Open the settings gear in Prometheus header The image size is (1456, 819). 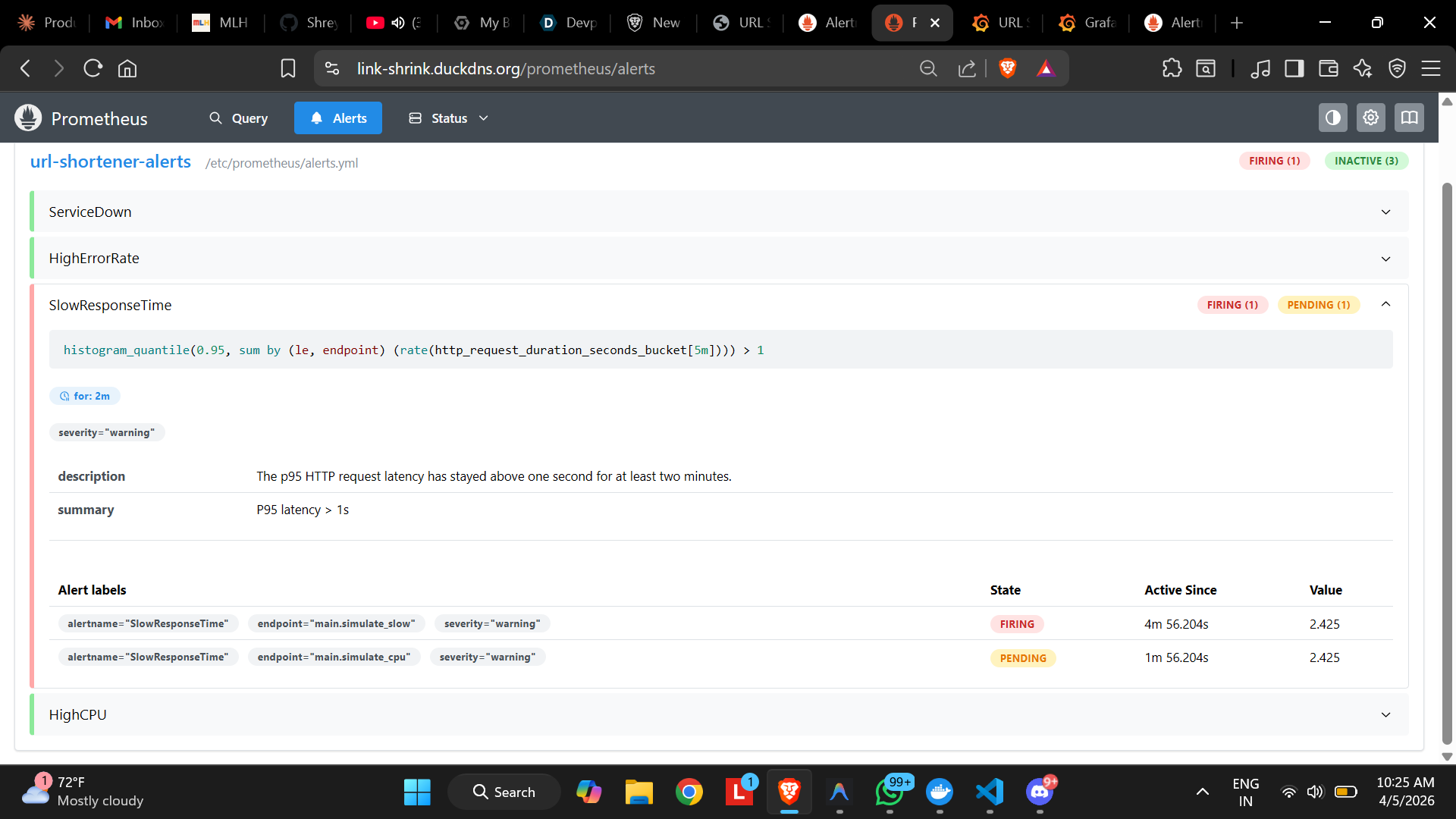click(1370, 118)
